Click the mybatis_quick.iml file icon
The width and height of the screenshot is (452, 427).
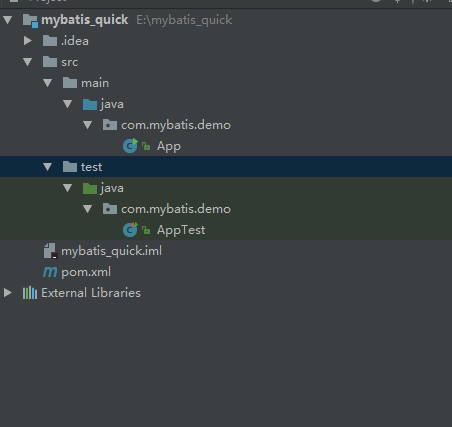click(x=50, y=251)
